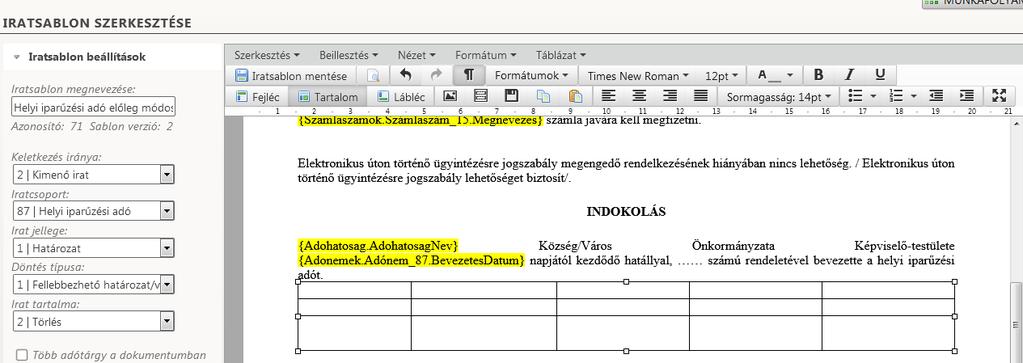
Task: Click the insert form field icon
Action: point(481,96)
